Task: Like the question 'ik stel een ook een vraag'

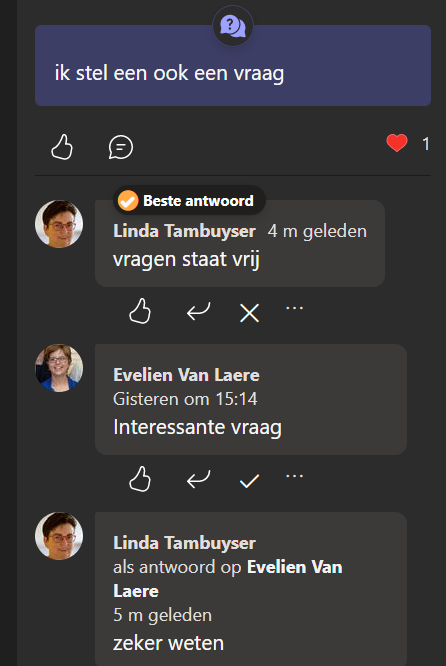Action: [x=62, y=147]
